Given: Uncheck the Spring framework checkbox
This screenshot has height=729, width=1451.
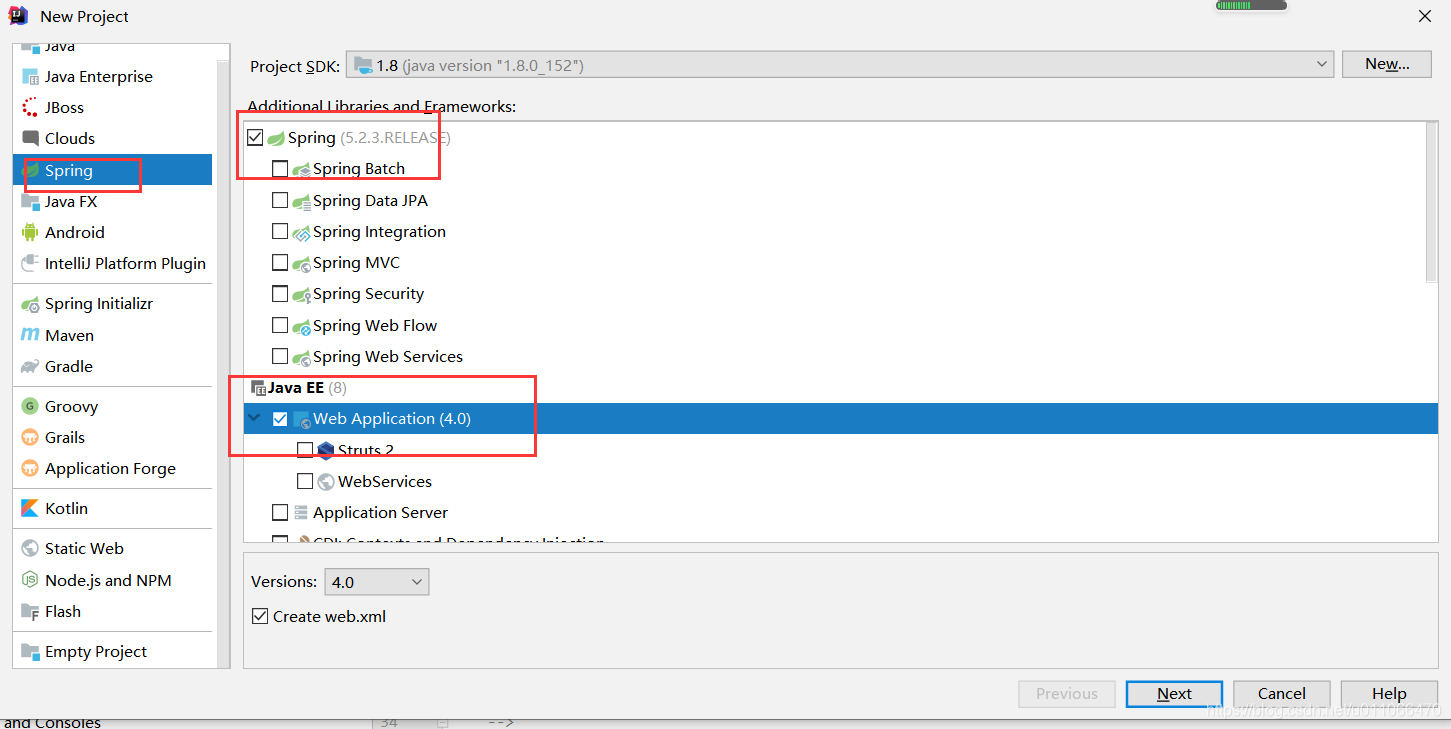Looking at the screenshot, I should click(255, 138).
